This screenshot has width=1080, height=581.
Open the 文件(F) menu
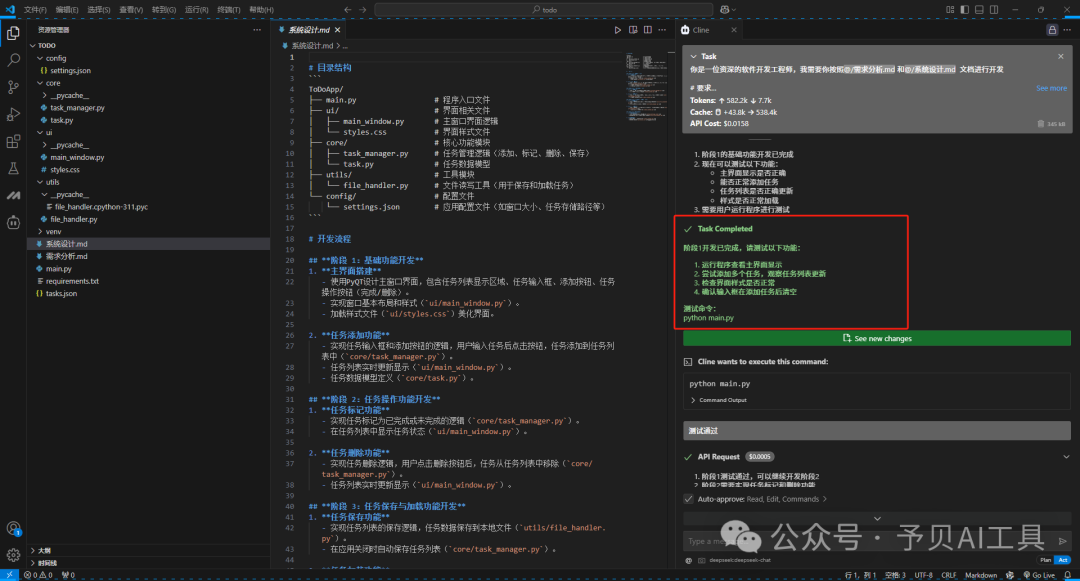tap(35, 10)
